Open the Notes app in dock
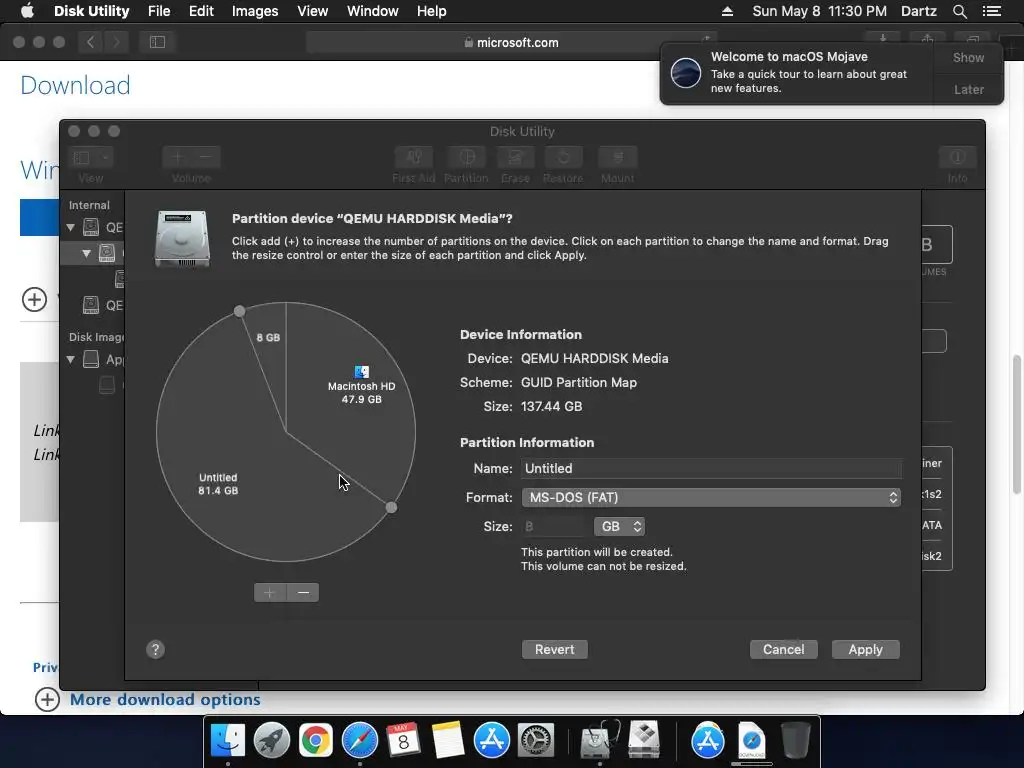 coord(447,740)
